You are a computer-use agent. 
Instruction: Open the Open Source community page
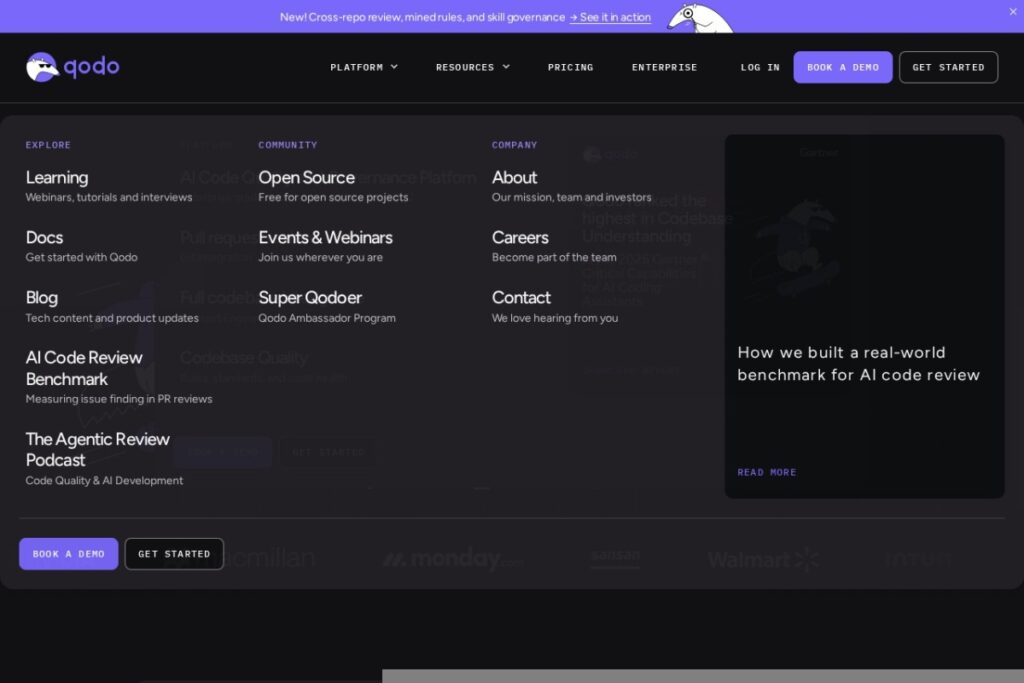306,178
